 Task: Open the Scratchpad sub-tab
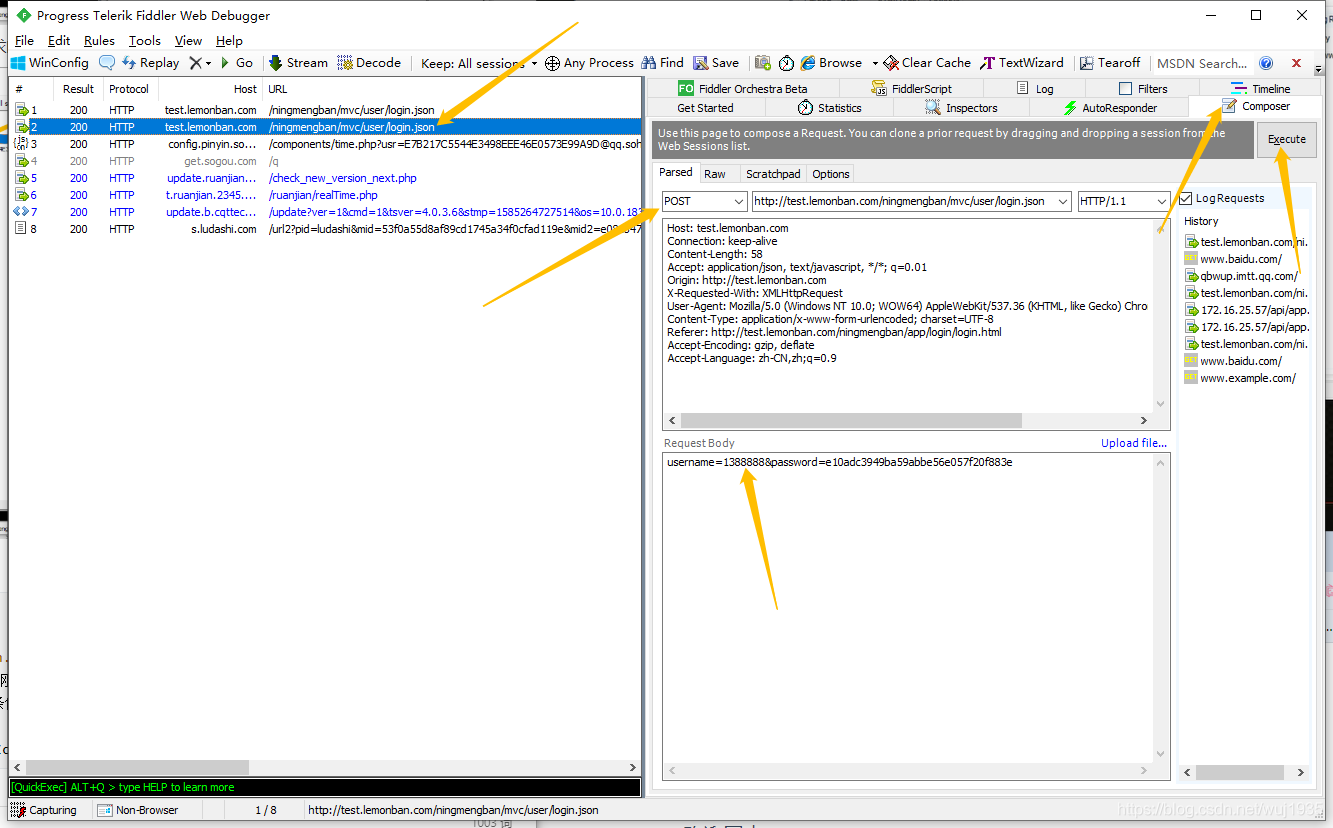(x=773, y=174)
